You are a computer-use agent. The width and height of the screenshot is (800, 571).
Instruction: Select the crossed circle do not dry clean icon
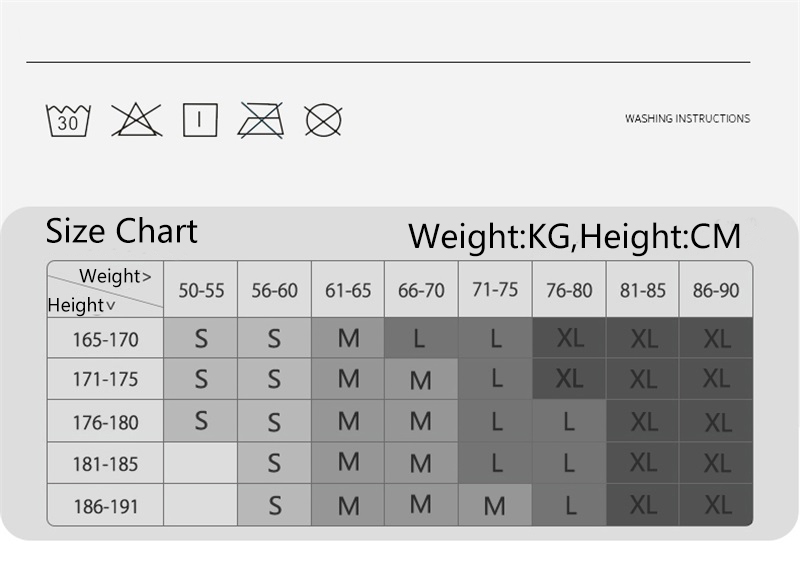click(323, 120)
